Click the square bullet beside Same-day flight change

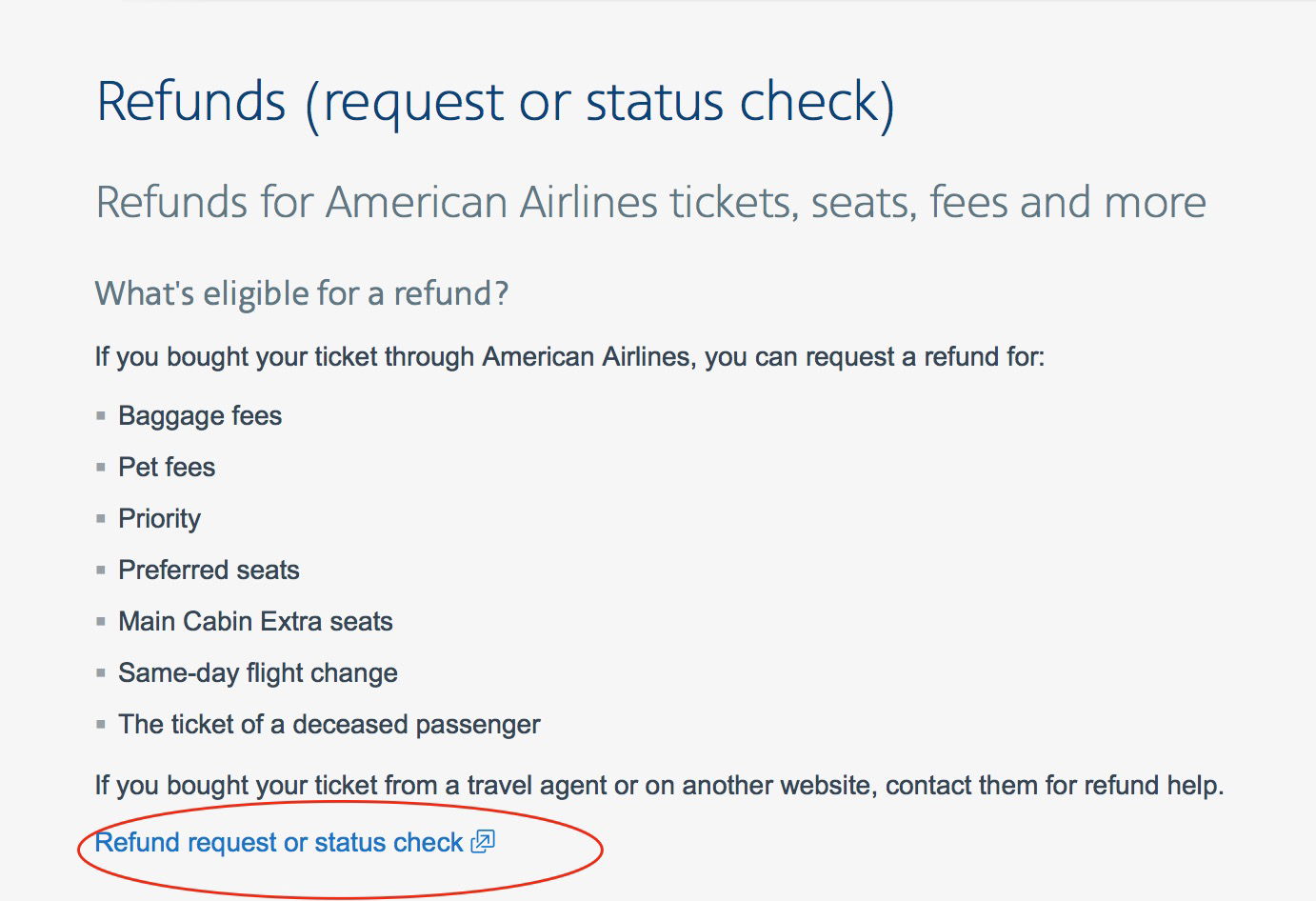point(100,673)
